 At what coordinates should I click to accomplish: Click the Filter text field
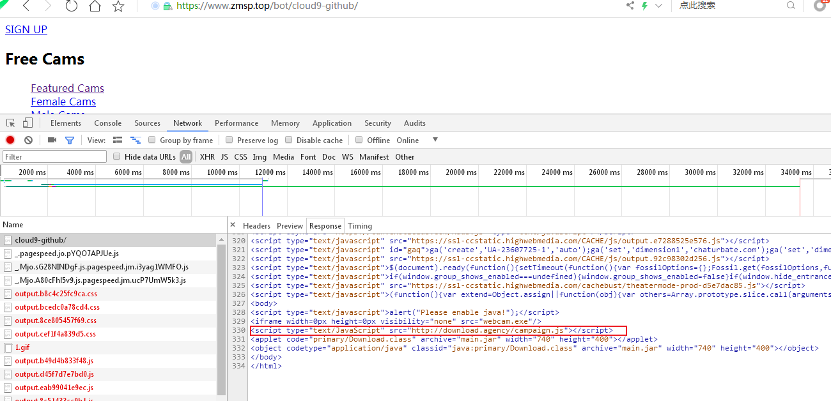point(55,157)
